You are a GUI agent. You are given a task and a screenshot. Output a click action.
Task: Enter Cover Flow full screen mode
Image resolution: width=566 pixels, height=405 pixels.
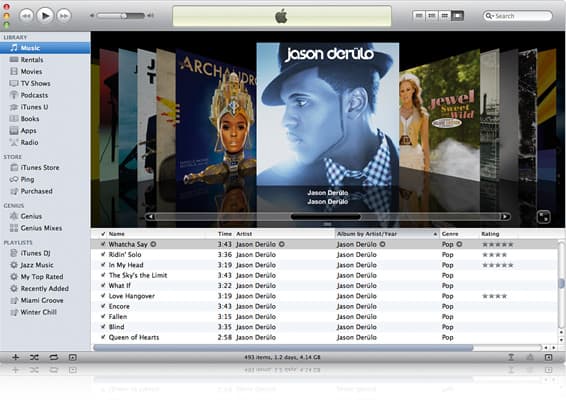(x=544, y=217)
